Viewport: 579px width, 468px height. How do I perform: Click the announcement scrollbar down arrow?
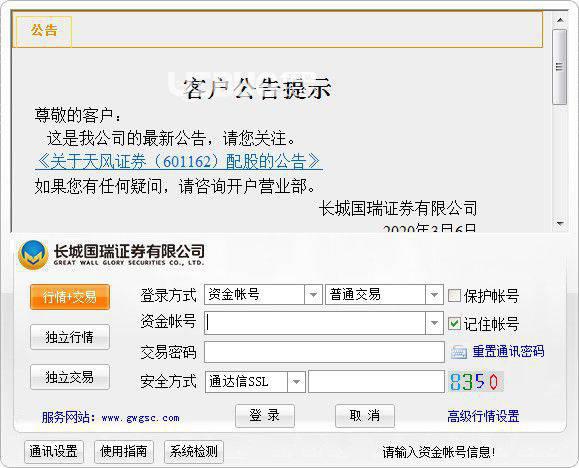[560, 223]
